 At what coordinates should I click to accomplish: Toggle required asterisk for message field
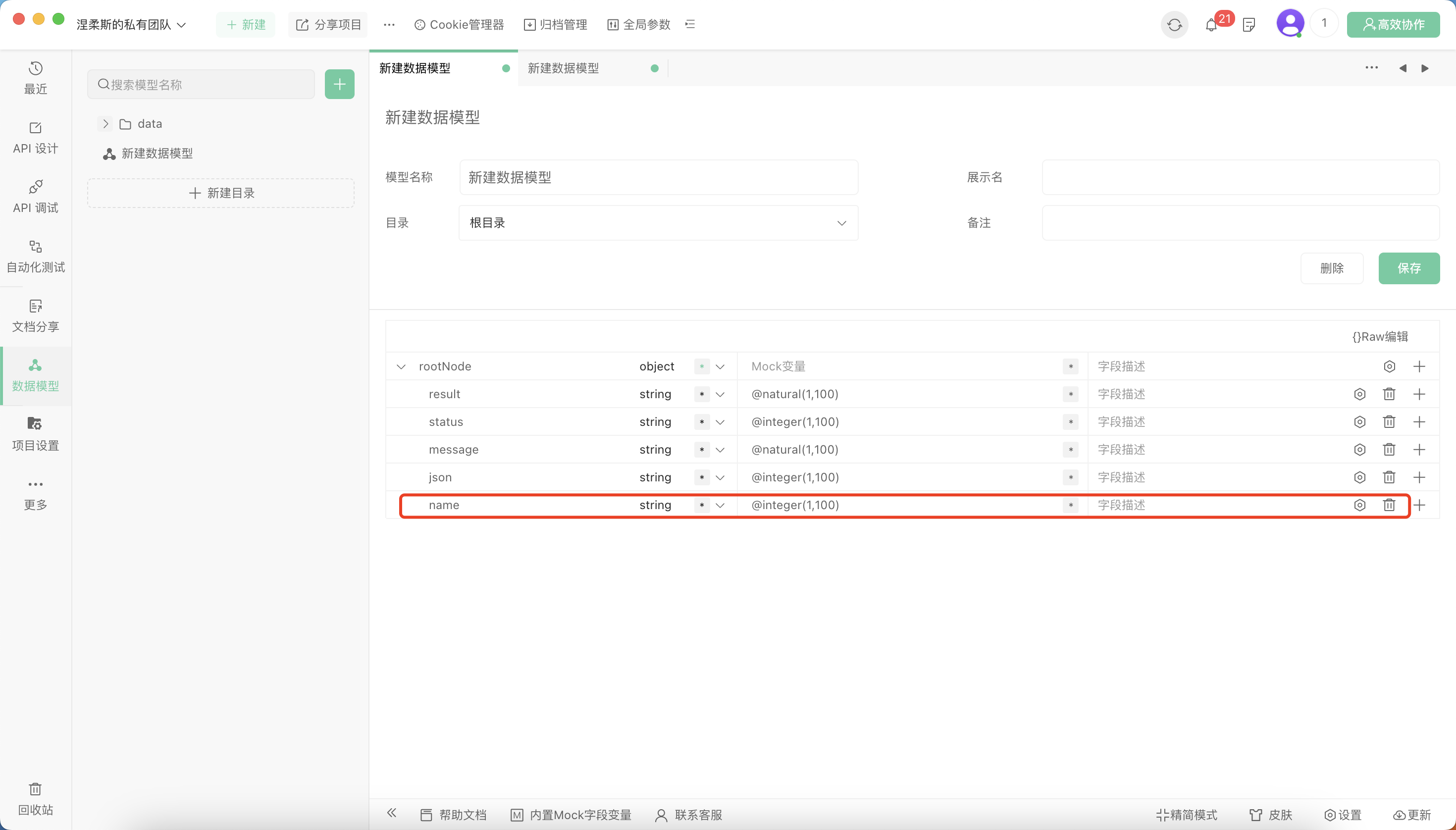click(x=702, y=450)
